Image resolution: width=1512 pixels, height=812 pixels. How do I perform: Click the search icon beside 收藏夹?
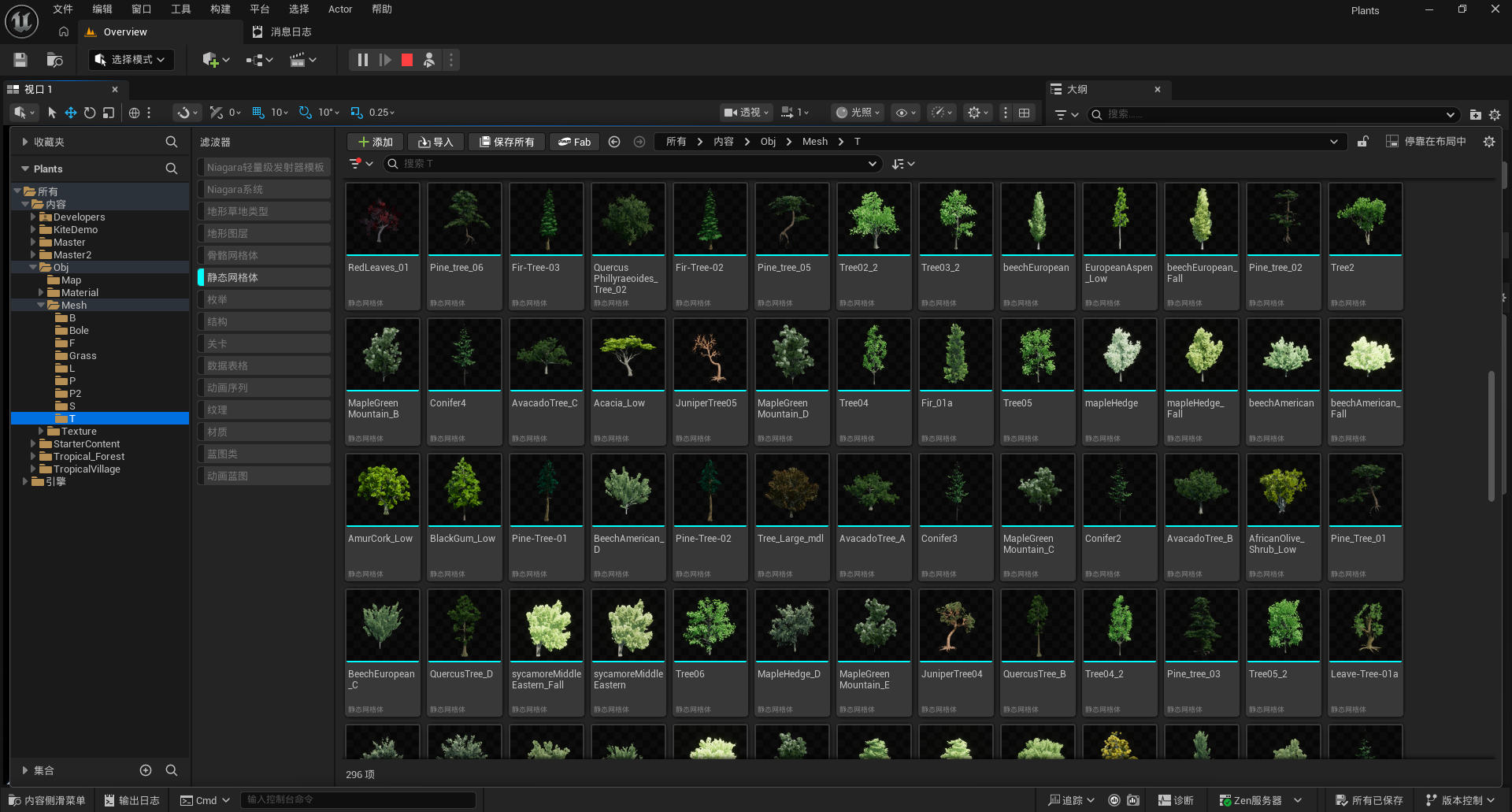[172, 142]
